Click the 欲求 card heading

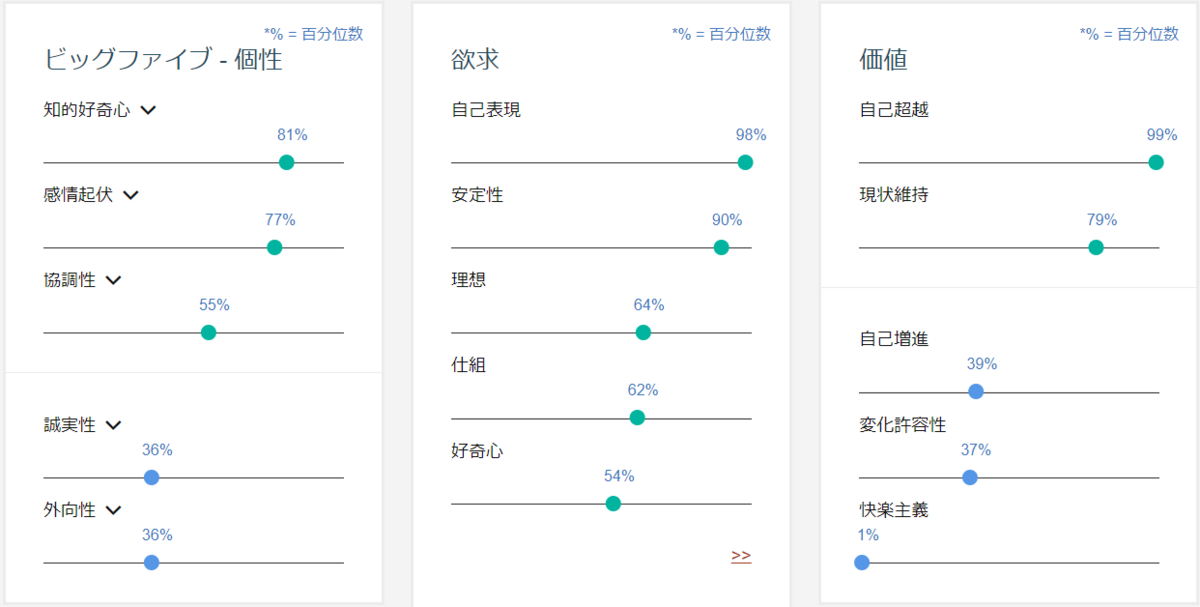pyautogui.click(x=475, y=59)
